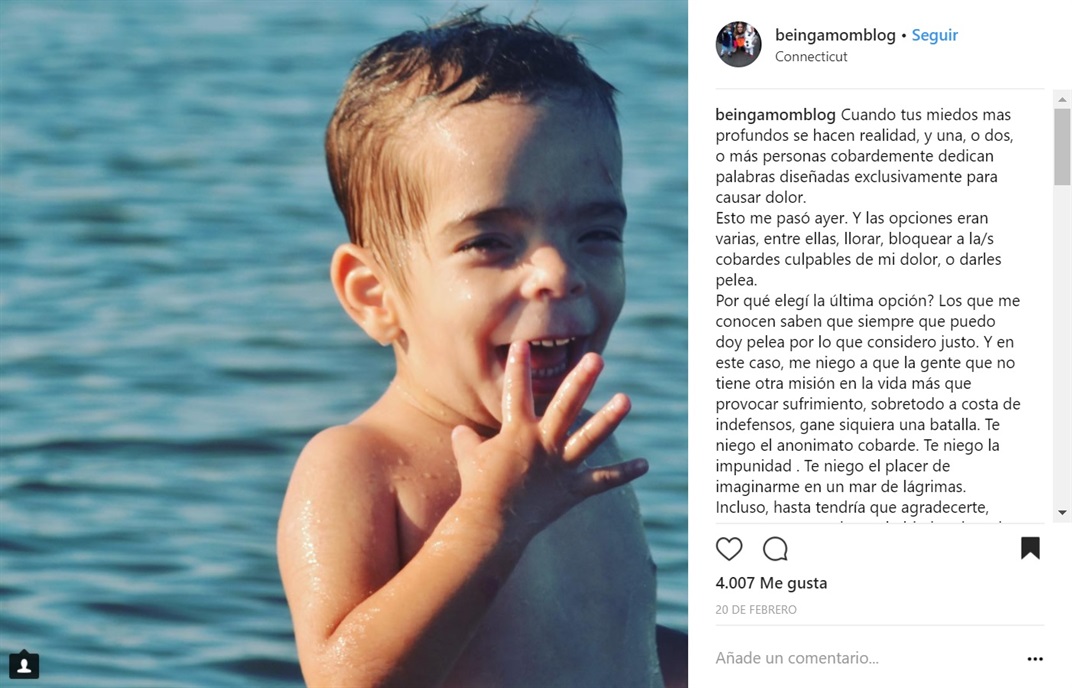The image size is (1072, 688).
Task: Open the three-dot more options menu
Action: (x=1035, y=659)
